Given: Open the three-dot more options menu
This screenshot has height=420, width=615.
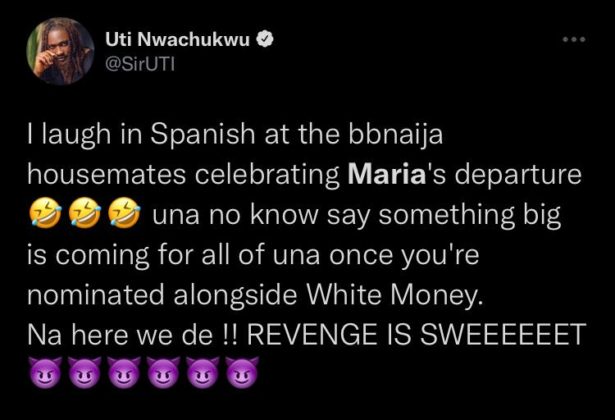Looking at the screenshot, I should coord(574,39).
